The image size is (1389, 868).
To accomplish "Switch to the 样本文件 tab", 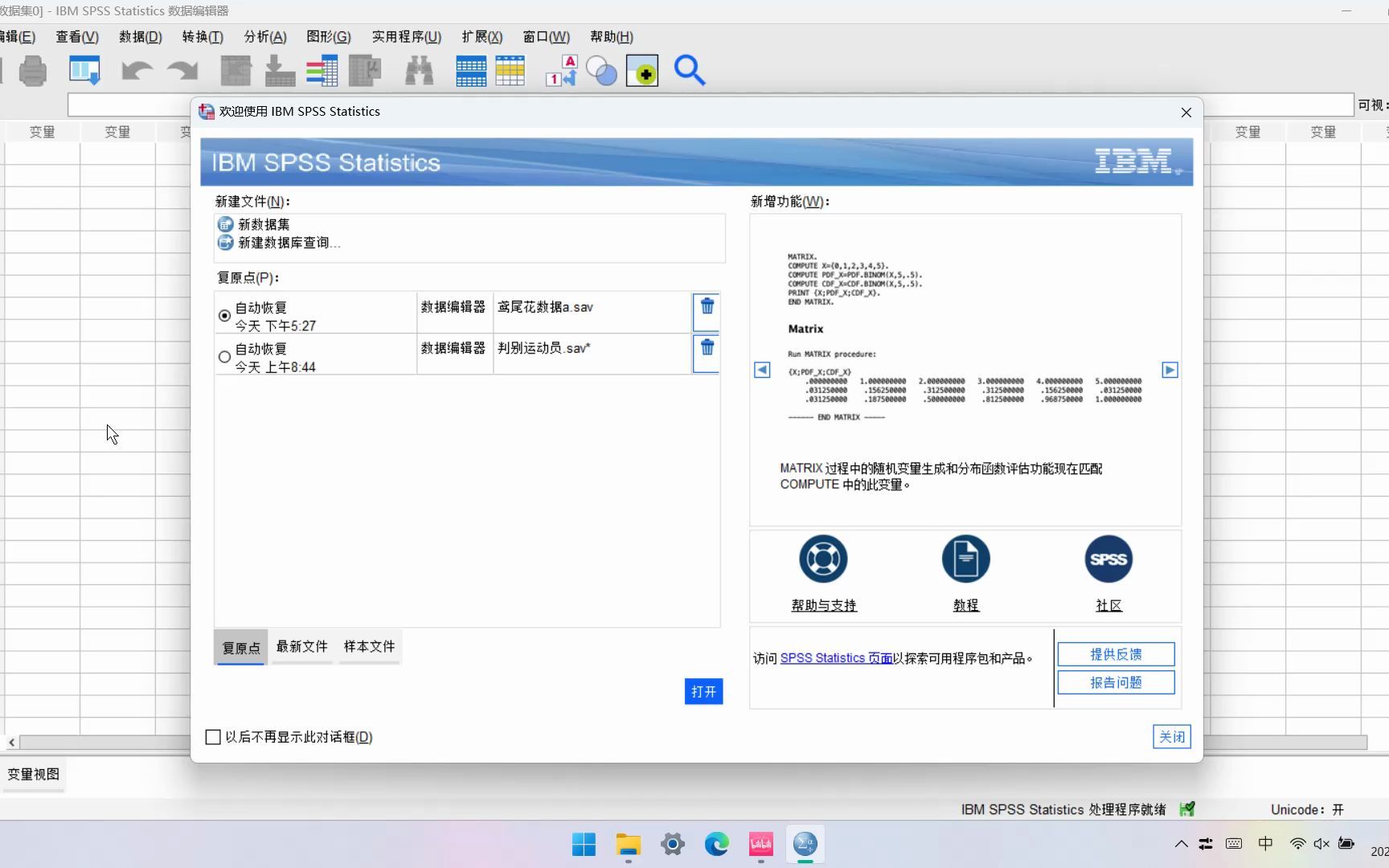I will pos(369,647).
